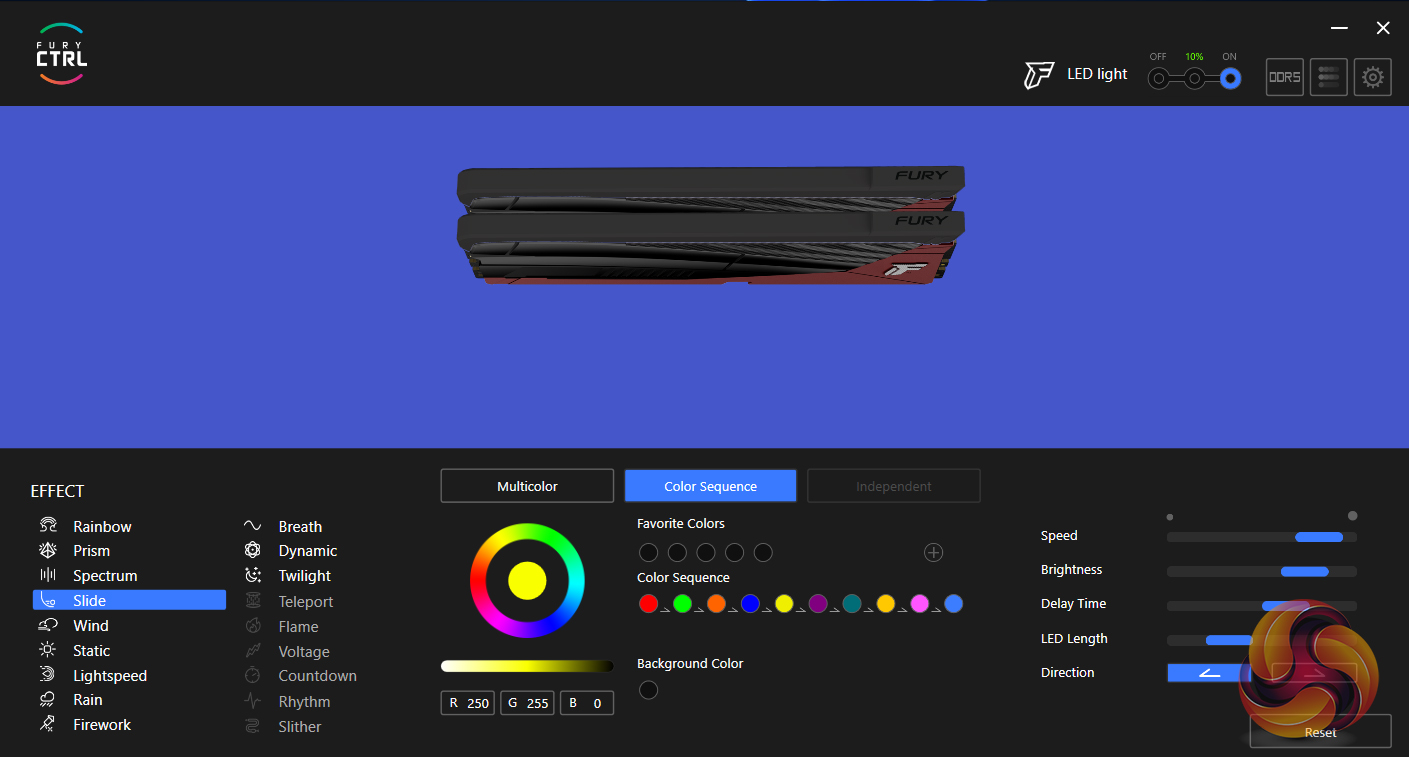Select the Lightspeed effect icon
1409x757 pixels.
[48, 675]
